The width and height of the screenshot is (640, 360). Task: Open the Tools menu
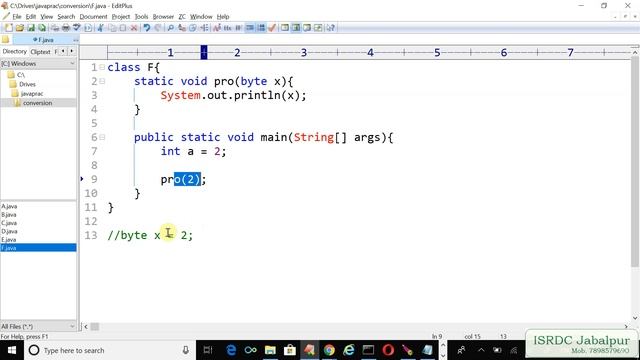click(141, 17)
